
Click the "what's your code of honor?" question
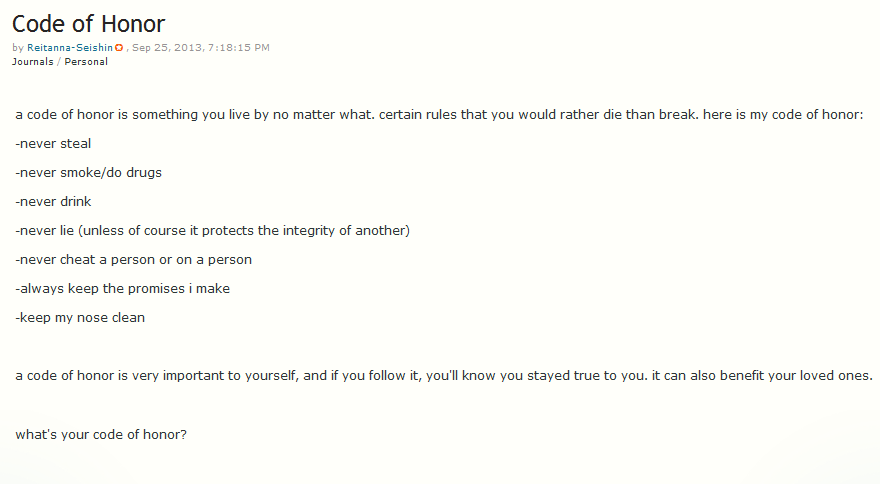coord(101,435)
